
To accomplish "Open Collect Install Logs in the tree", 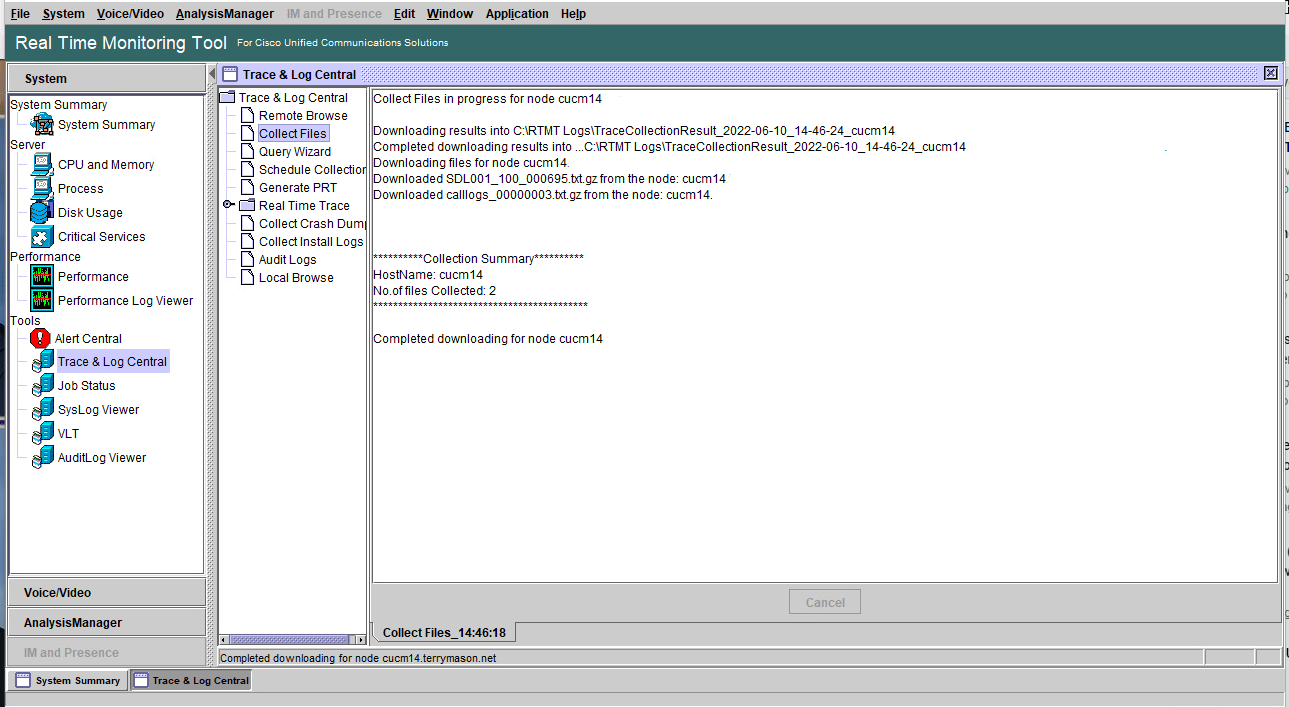I will point(311,242).
